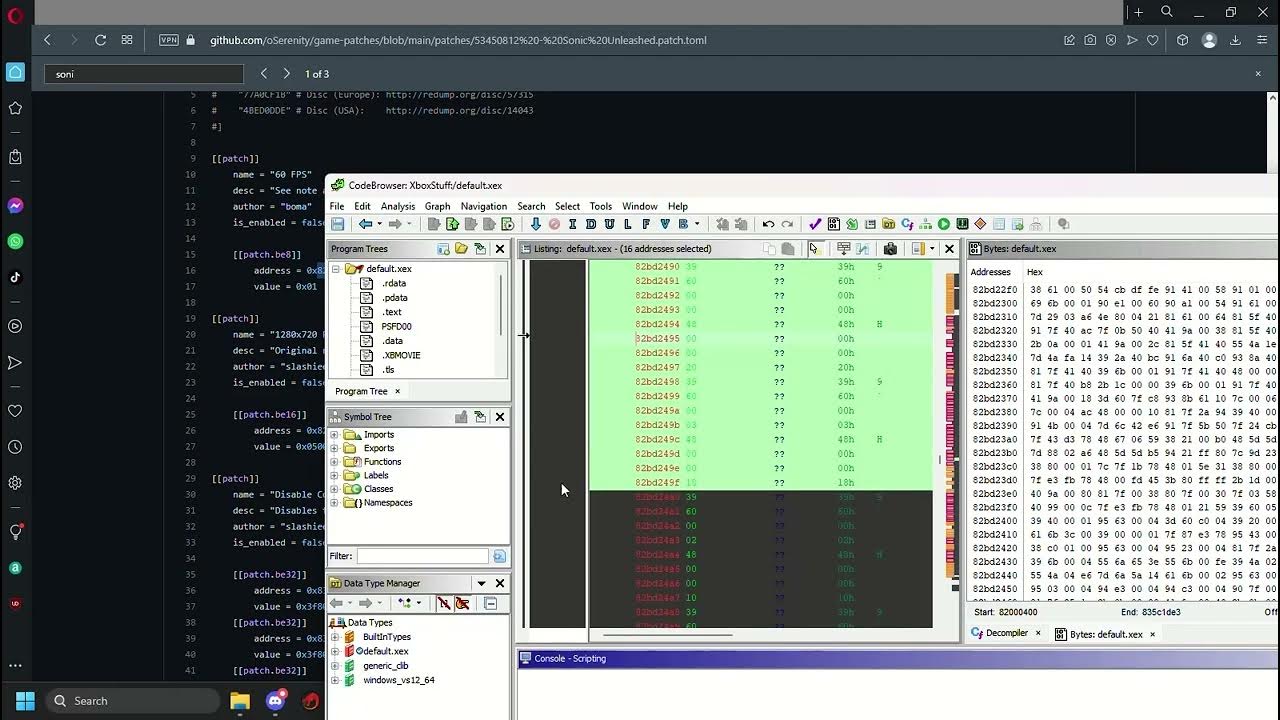Click the 'D' next-data navigation icon

click(590, 225)
